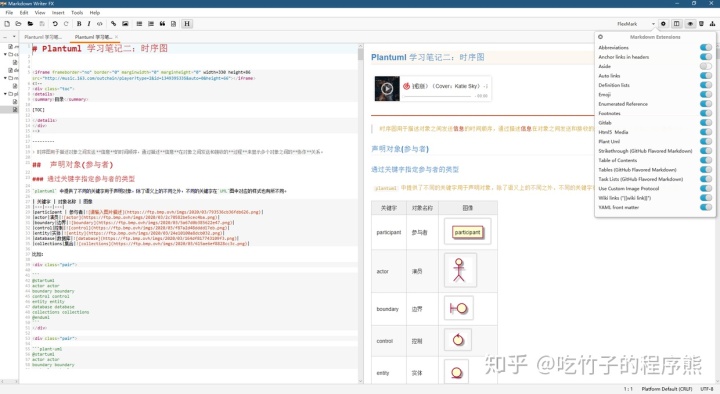Insert an ordered list
Viewport: 720px width, 394px height.
151,24
